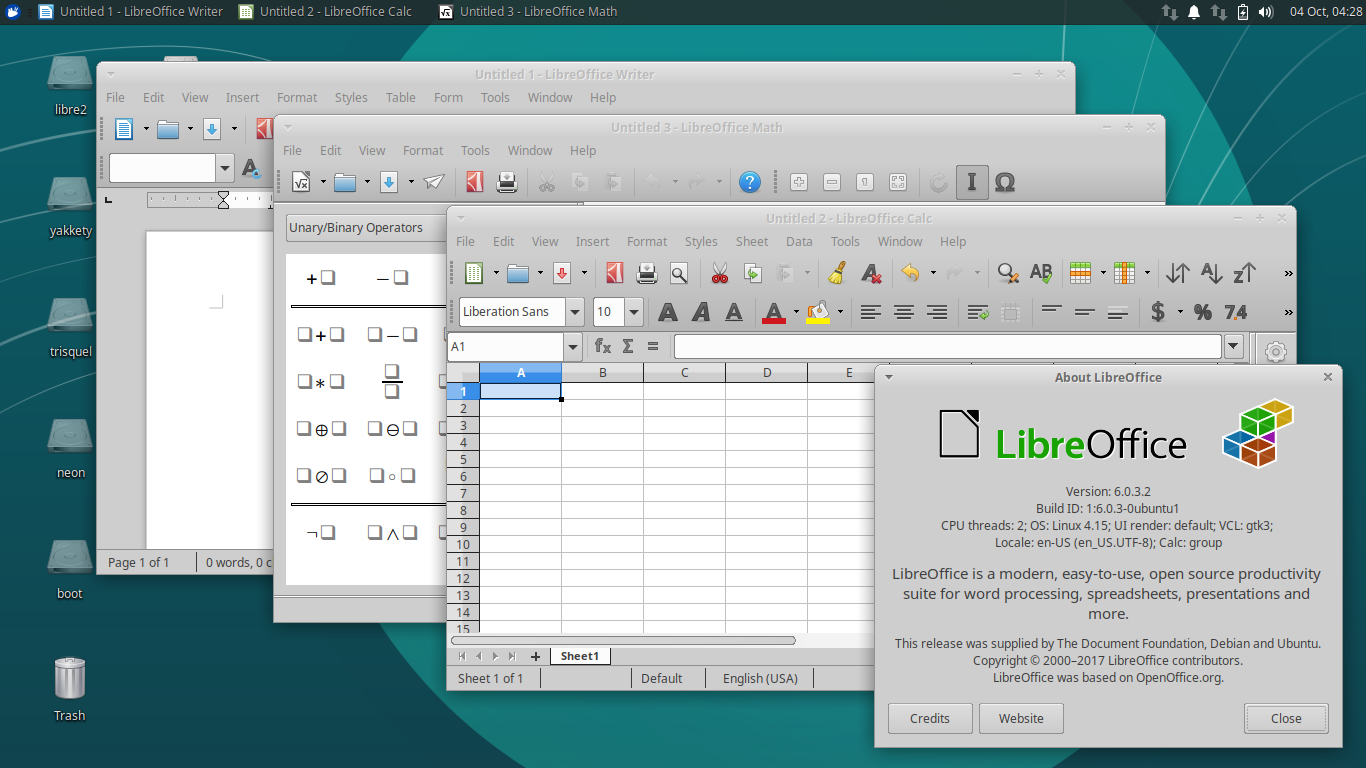Click the Undo arrow in Calc
The width and height of the screenshot is (1366, 768).
tap(910, 272)
